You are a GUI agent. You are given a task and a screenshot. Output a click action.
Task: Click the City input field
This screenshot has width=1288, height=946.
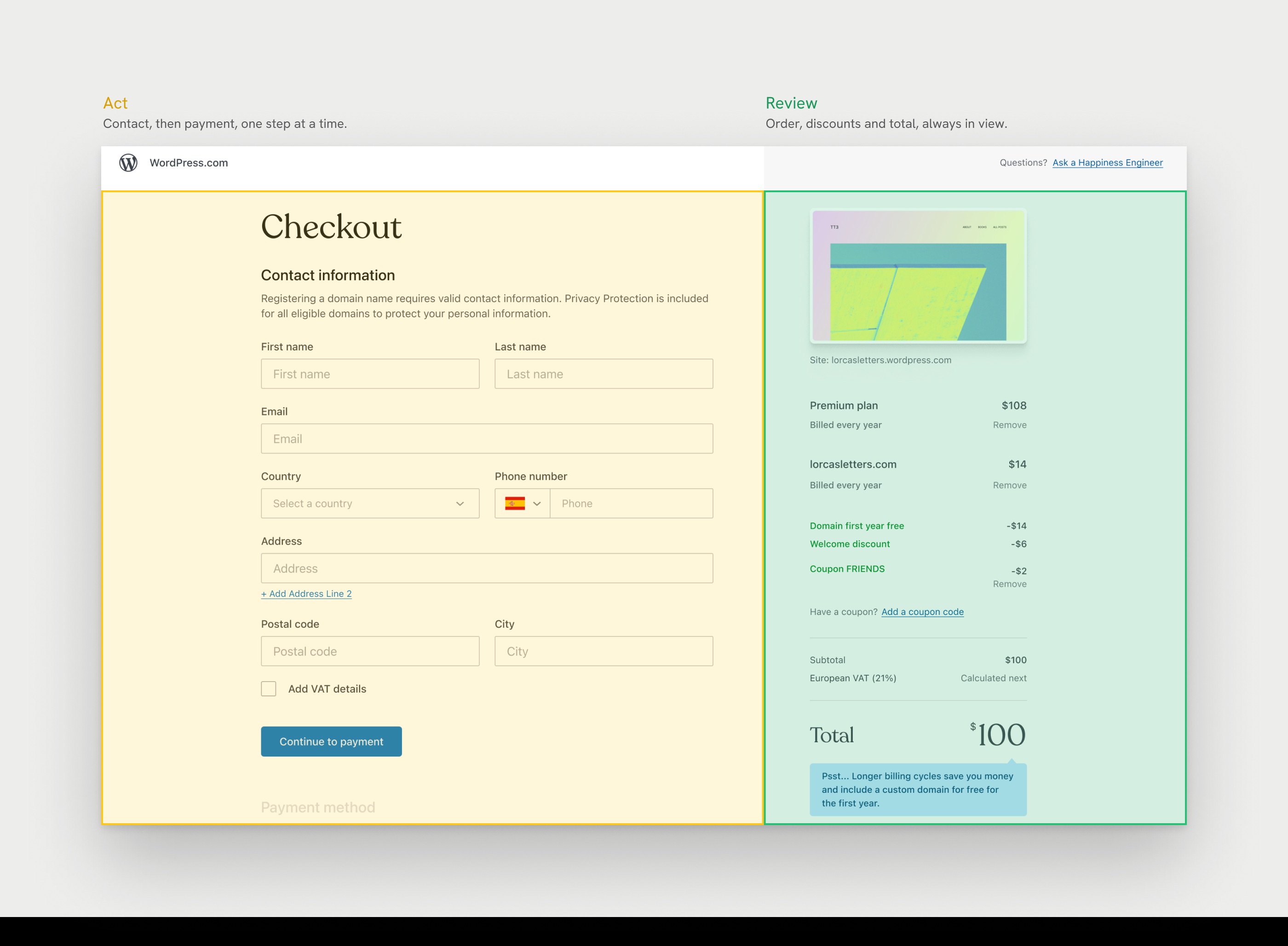click(x=604, y=651)
